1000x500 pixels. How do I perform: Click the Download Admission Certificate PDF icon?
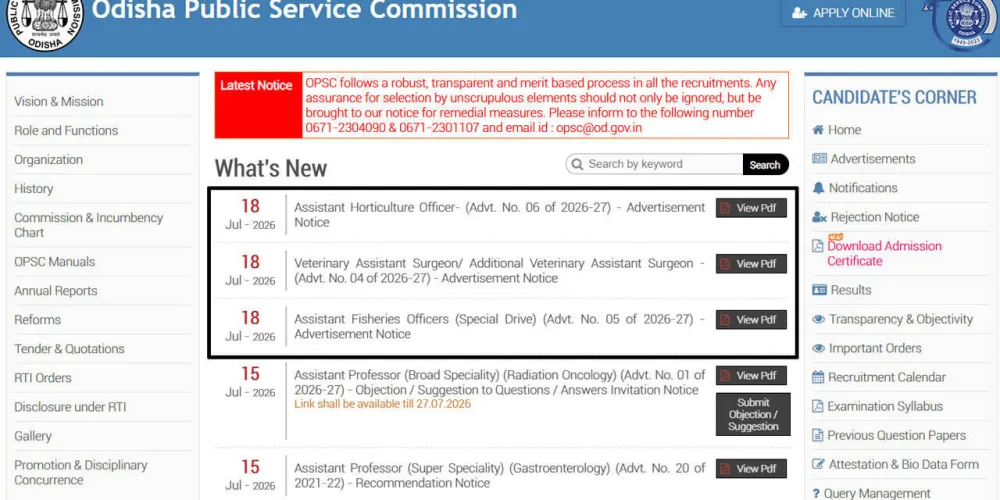coord(818,246)
